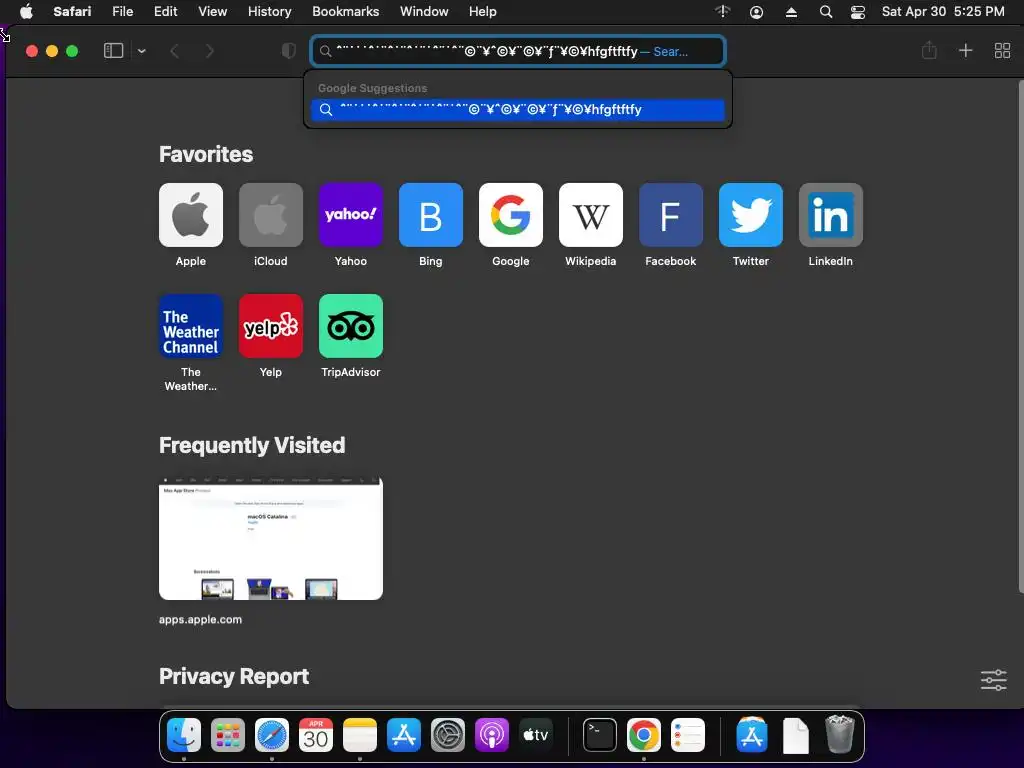Open the LinkedIn favorite
Image resolution: width=1024 pixels, height=768 pixels.
click(831, 215)
